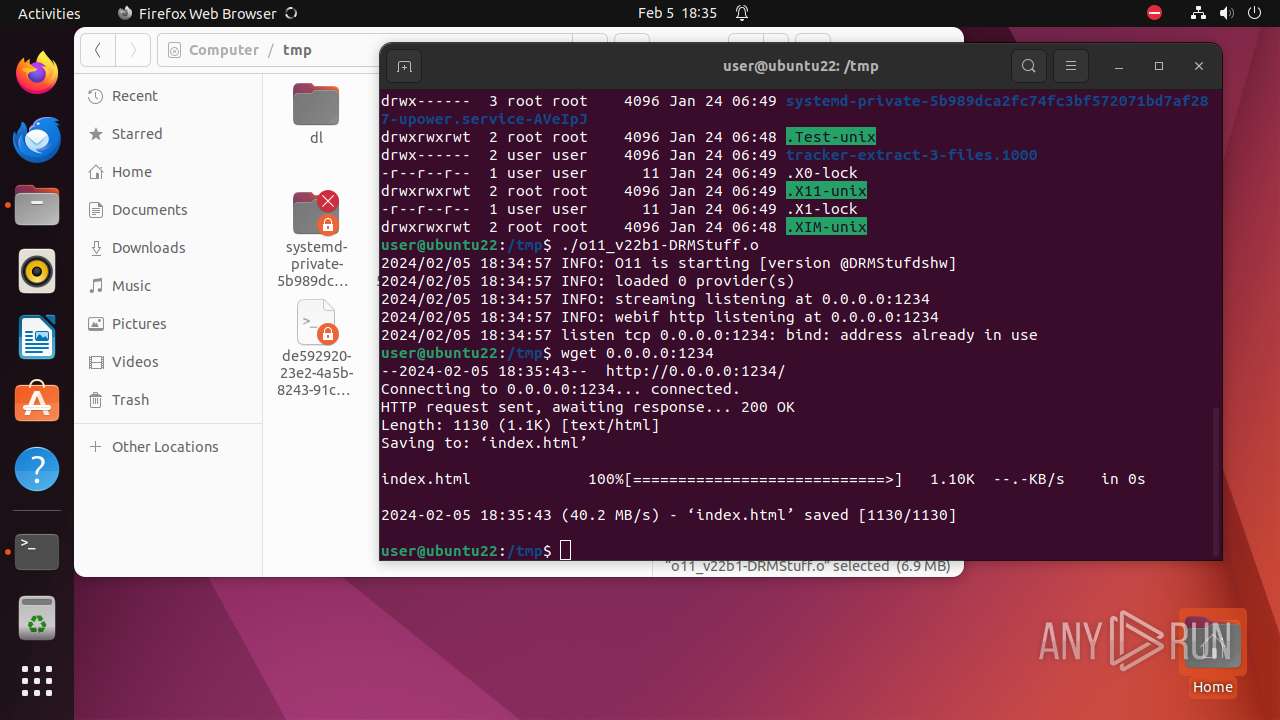Click the notification bell icon

coord(742,13)
